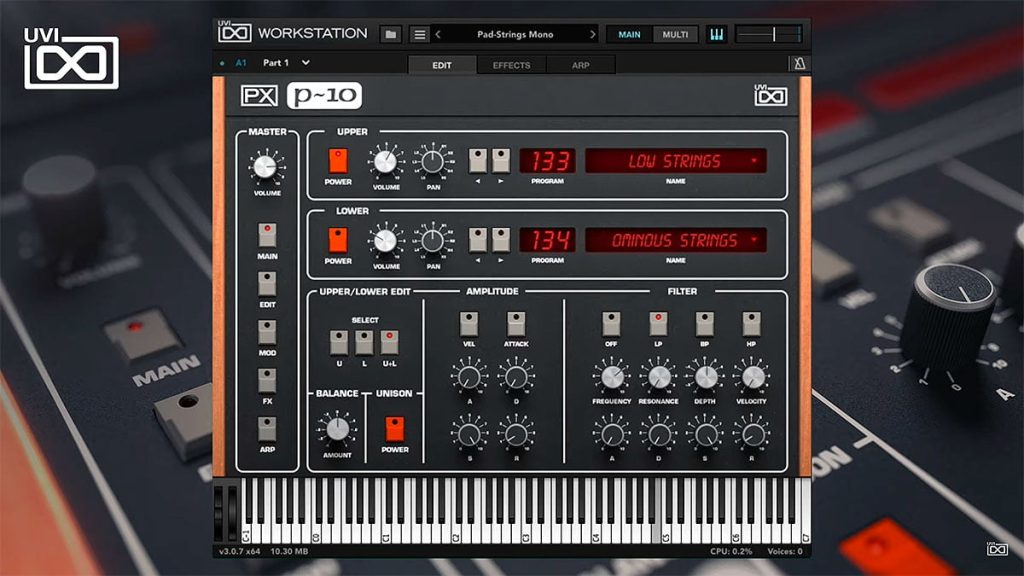1024x576 pixels.
Task: Open the Pad-Strings Mono preset selector
Action: [x=515, y=35]
